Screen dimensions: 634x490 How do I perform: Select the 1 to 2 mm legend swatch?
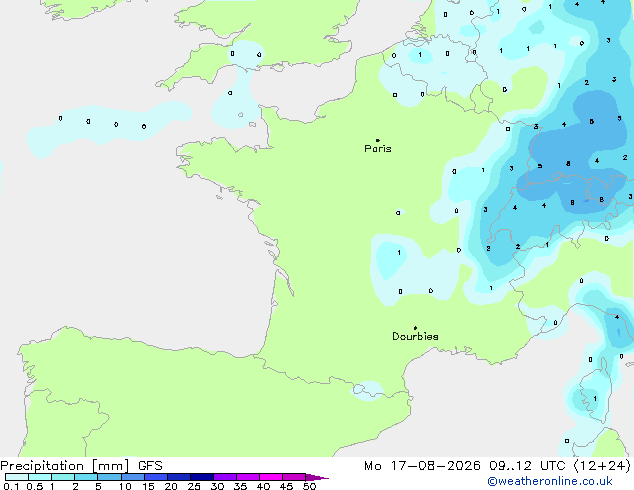(x=63, y=477)
